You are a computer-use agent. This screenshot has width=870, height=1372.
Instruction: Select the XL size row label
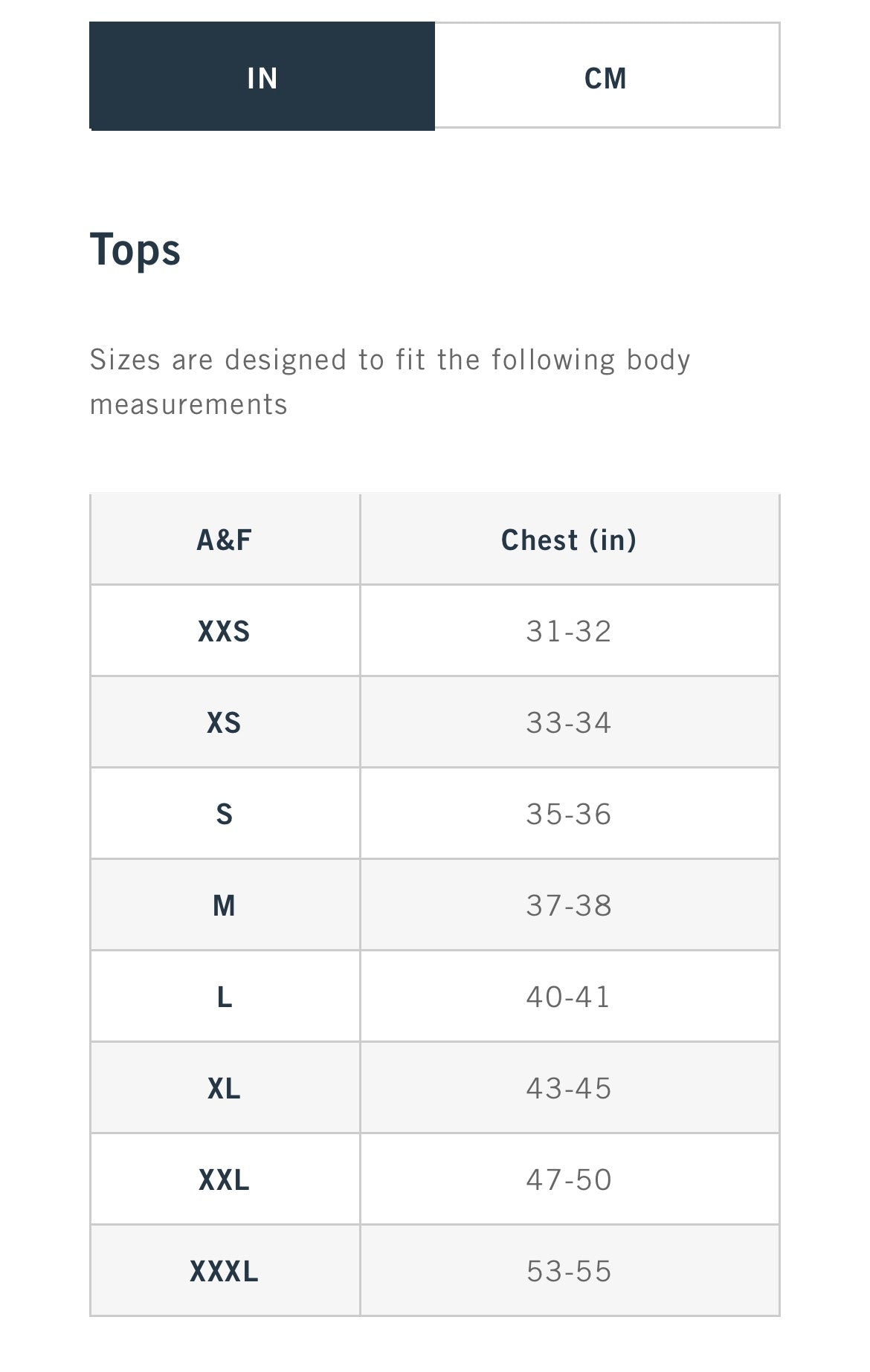click(225, 1088)
